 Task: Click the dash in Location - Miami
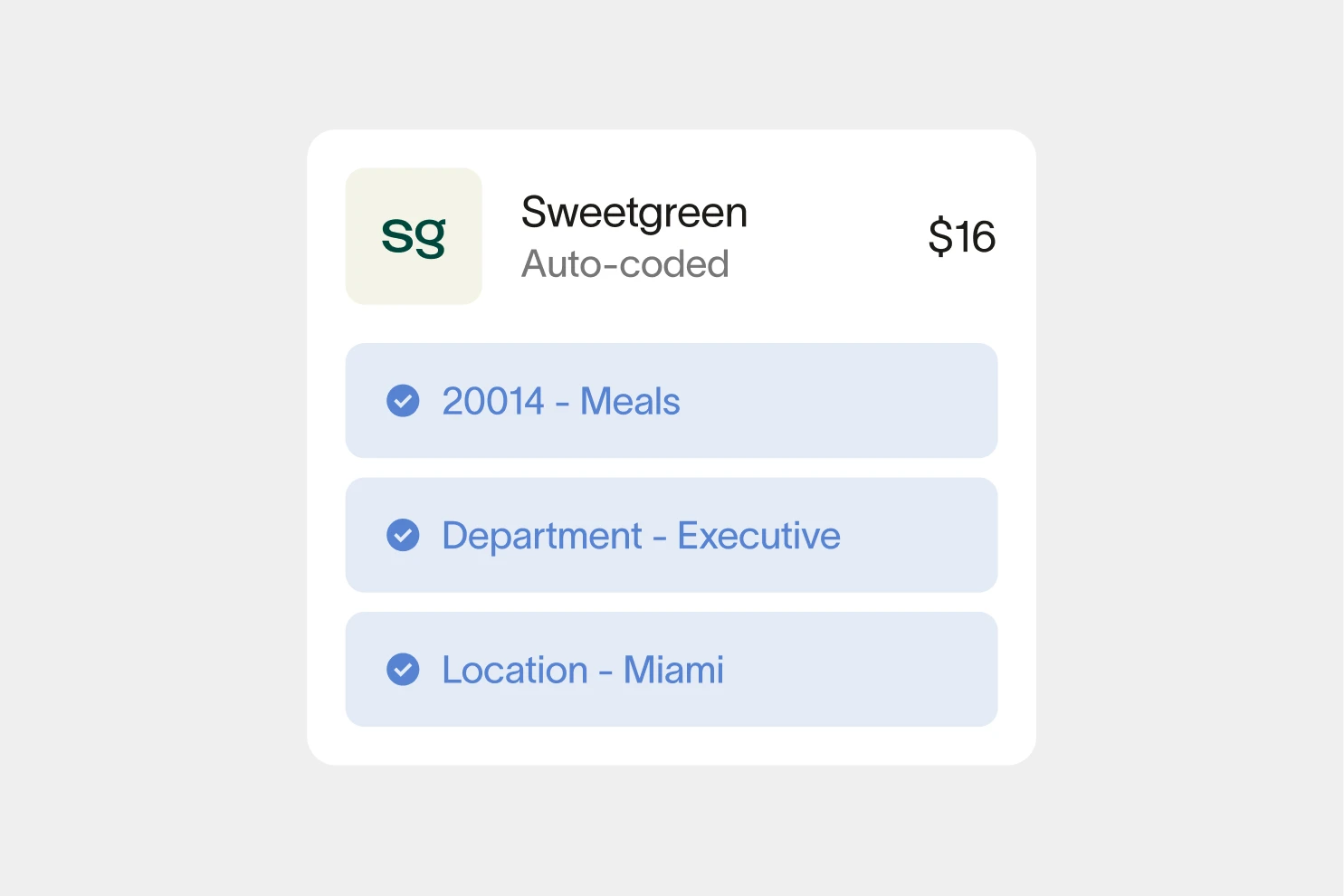[x=605, y=672]
